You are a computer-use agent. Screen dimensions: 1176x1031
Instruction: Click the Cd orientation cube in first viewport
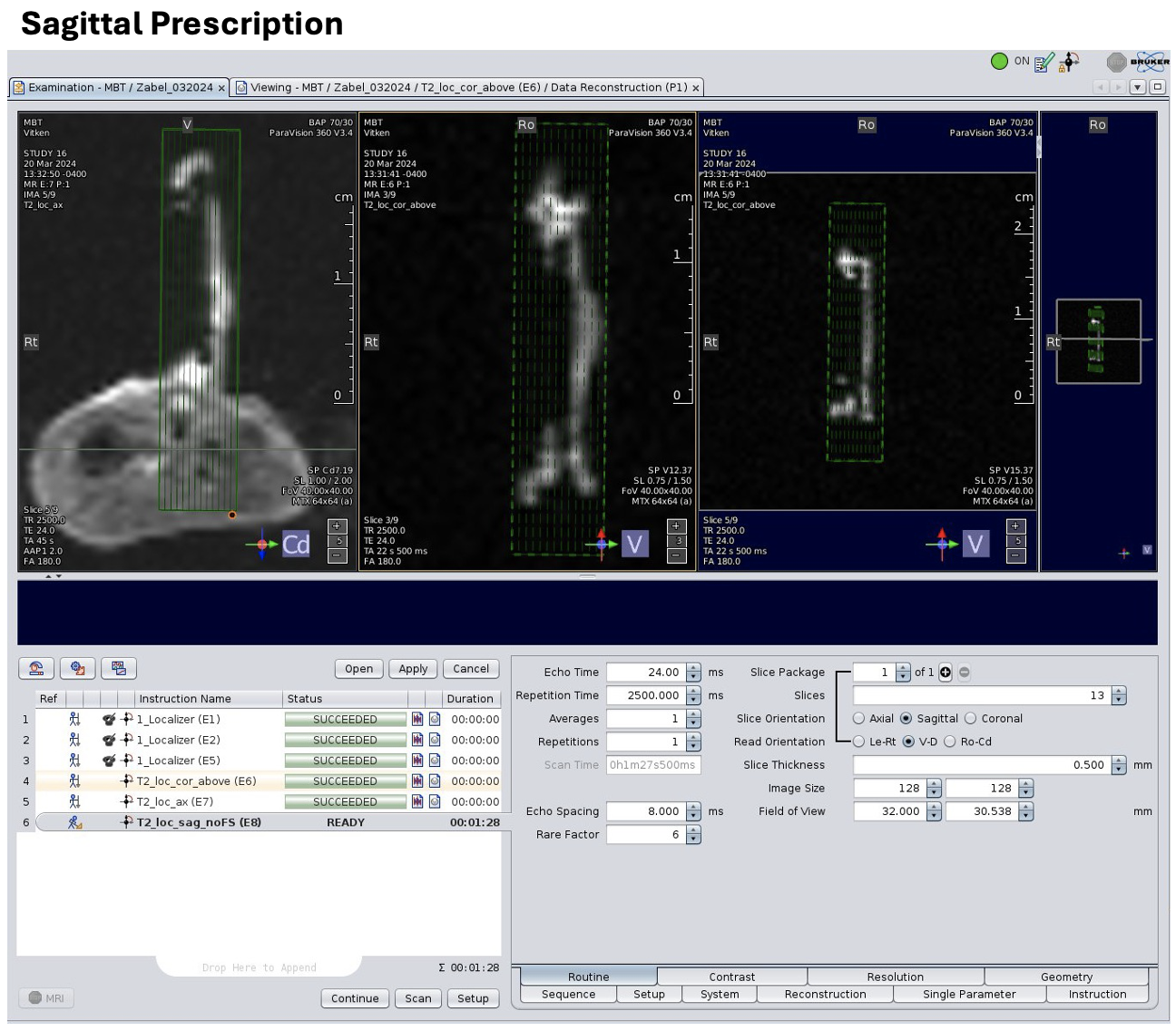point(296,544)
